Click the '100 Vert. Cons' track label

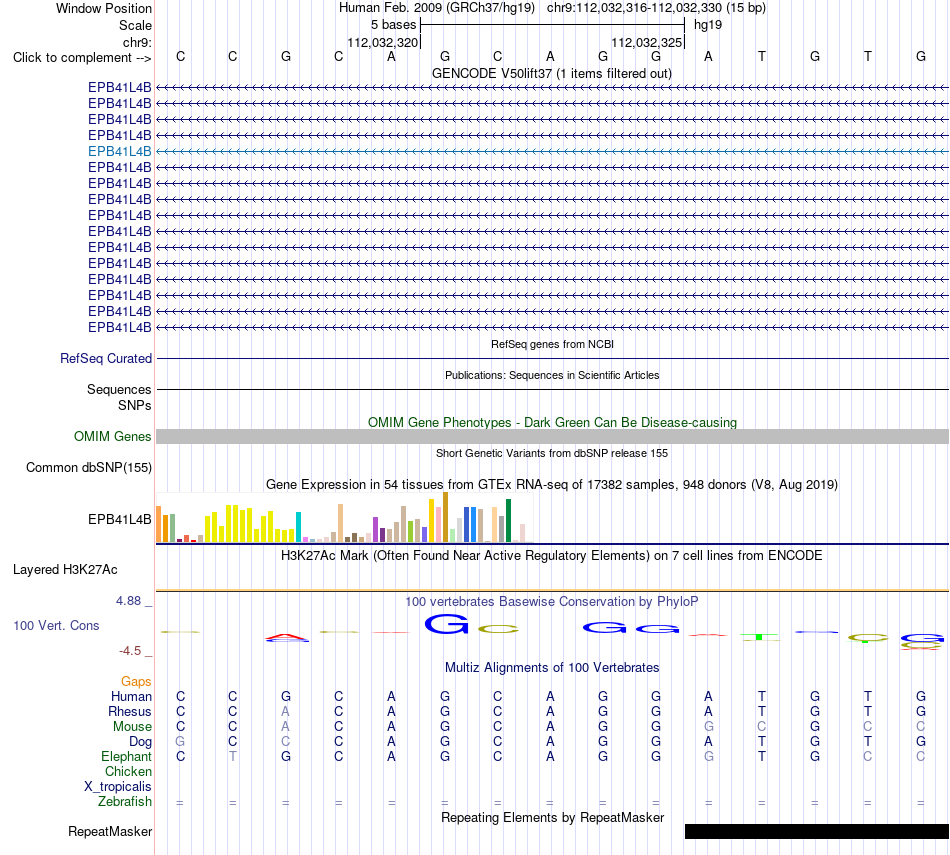tap(56, 625)
